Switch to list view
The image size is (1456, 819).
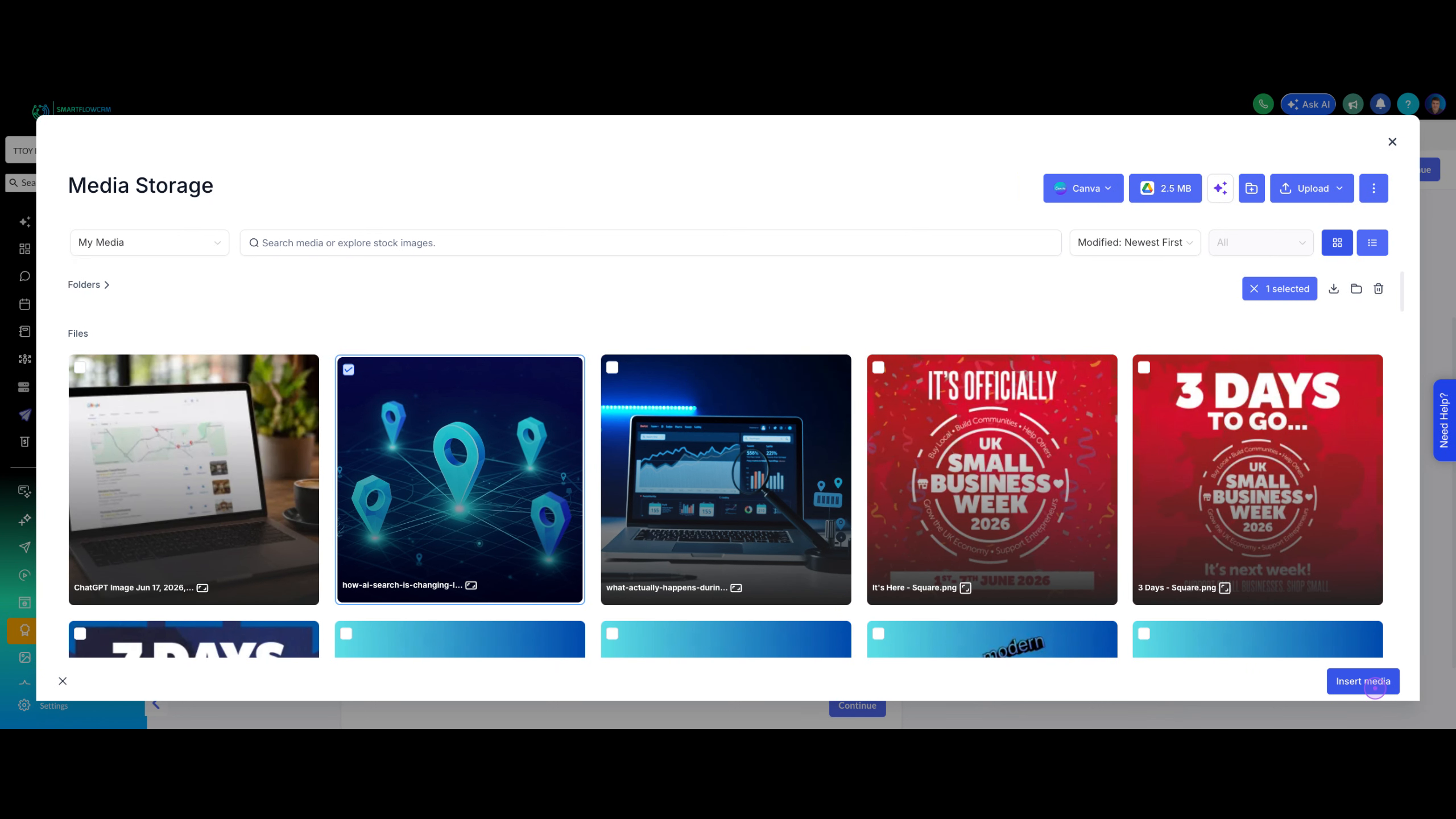pos(1372,243)
